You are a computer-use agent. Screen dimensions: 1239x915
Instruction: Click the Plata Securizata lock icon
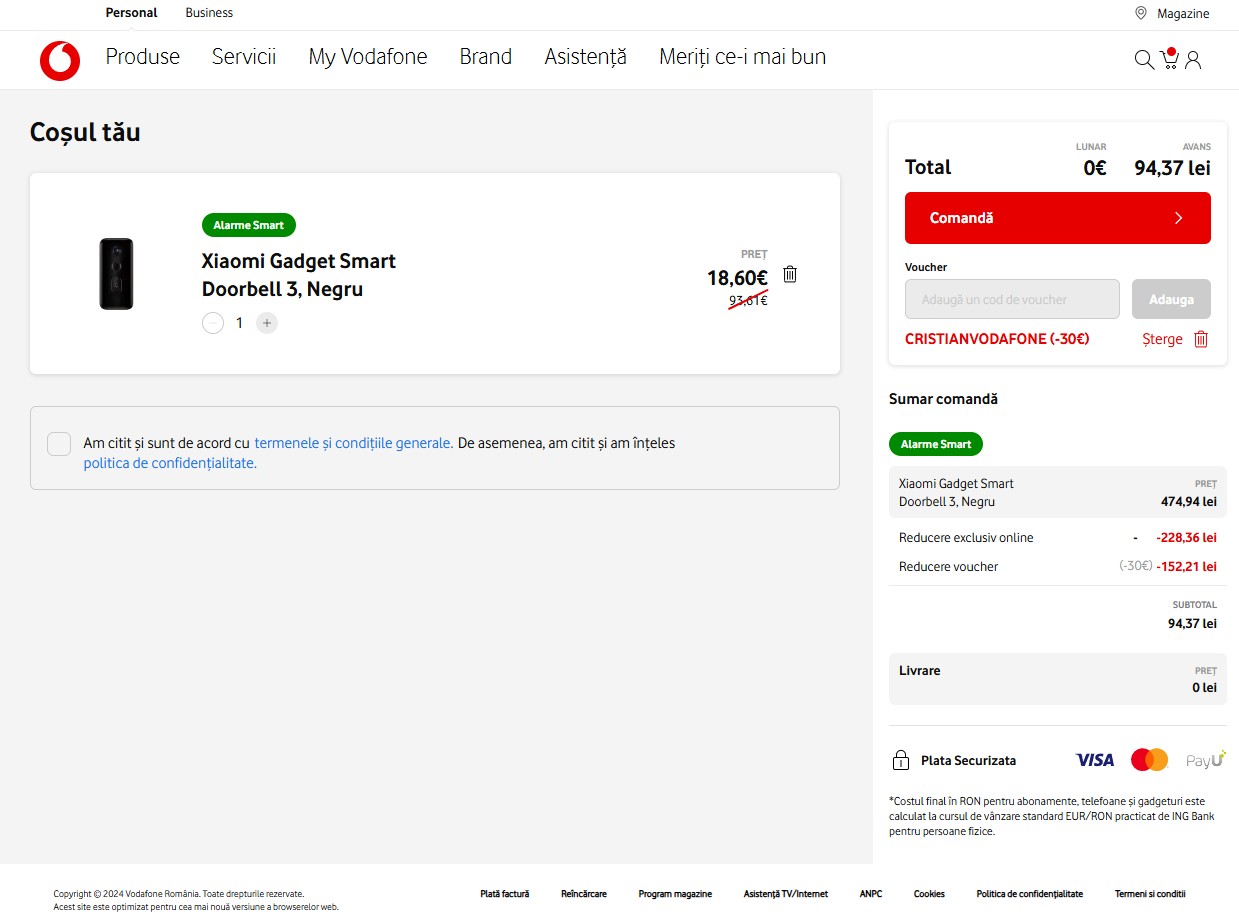[900, 760]
